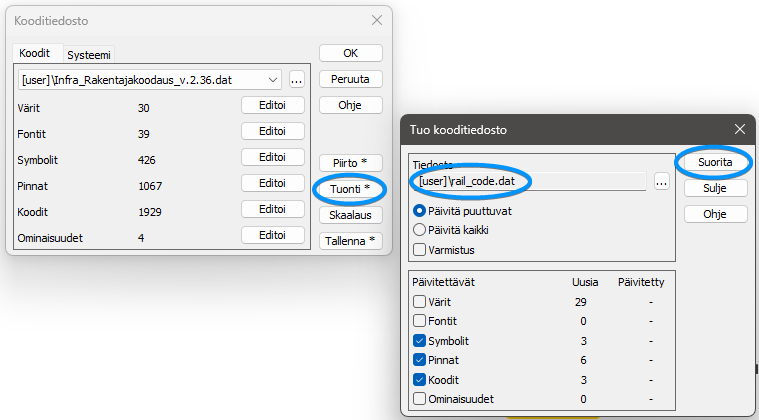Viewport: 759px width, 420px height.
Task: Select the Päivitä puuttuvat radio option
Action: pos(420,211)
